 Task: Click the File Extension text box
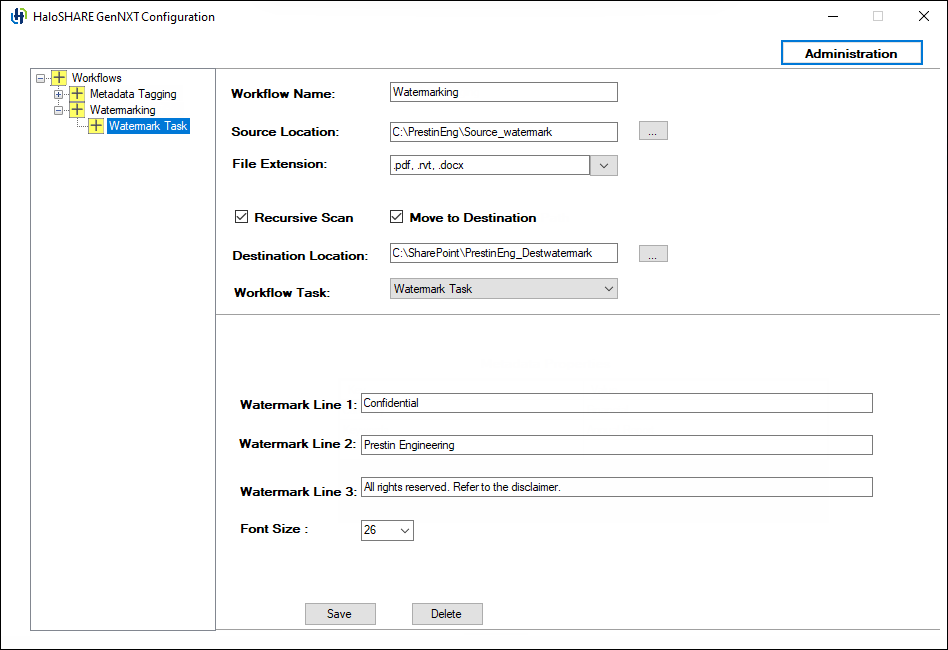click(490, 165)
